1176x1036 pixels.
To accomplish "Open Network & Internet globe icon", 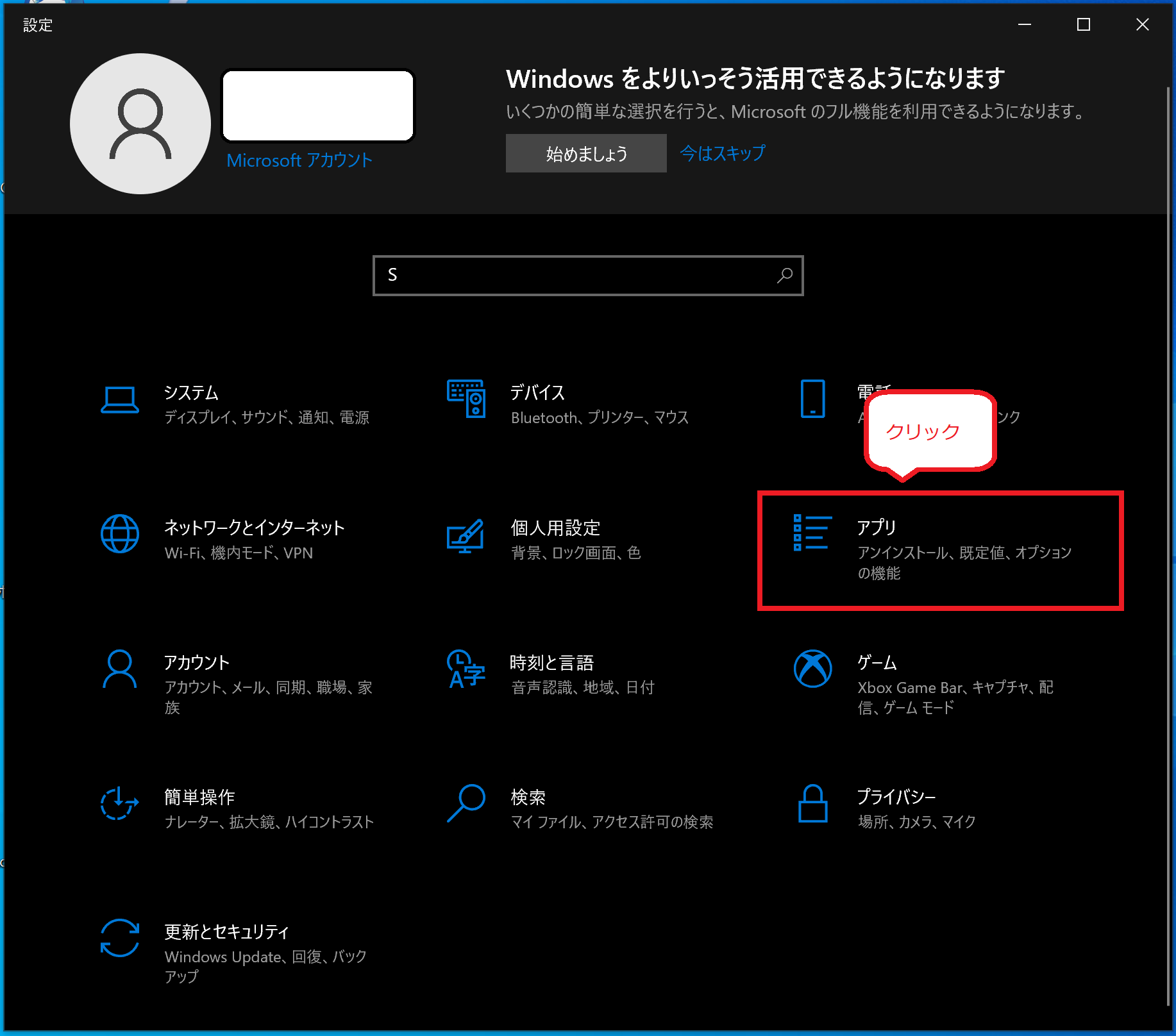I will (120, 533).
